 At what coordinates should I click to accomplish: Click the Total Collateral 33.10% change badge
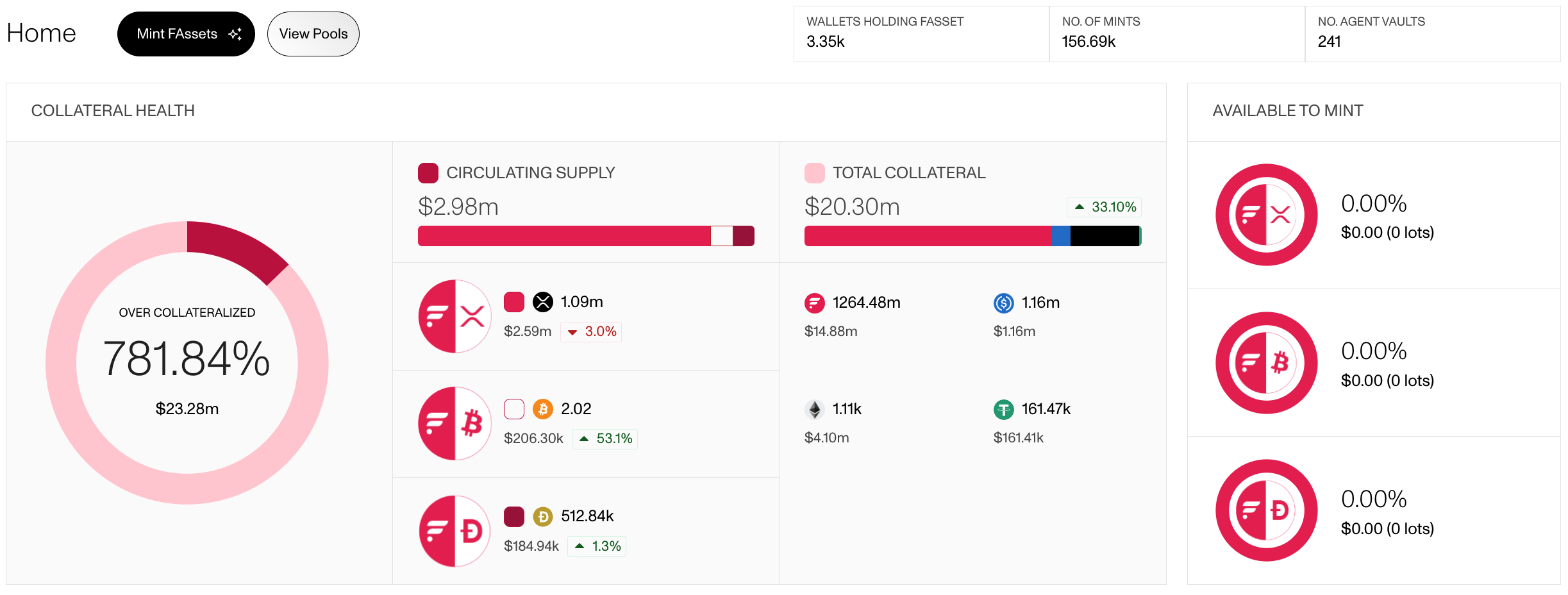coord(1104,207)
